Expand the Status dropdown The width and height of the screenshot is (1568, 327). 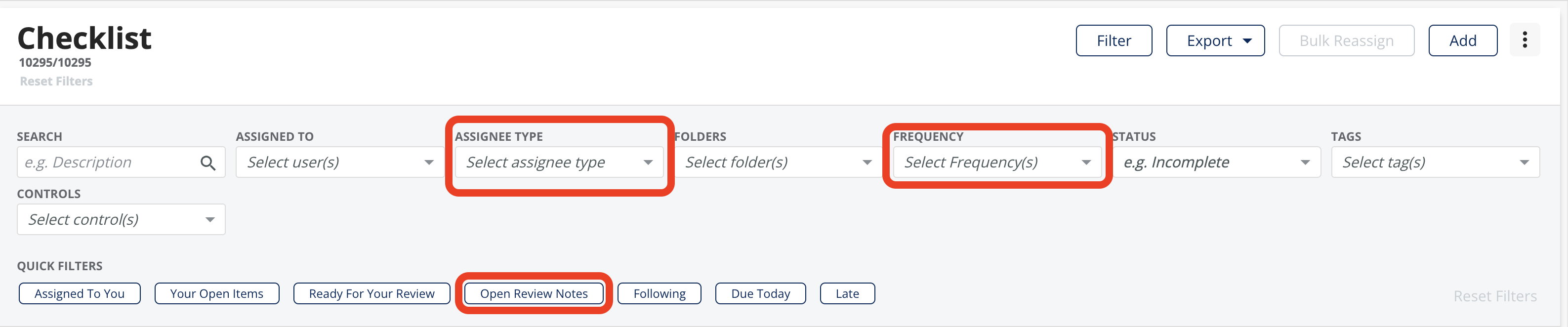1216,162
